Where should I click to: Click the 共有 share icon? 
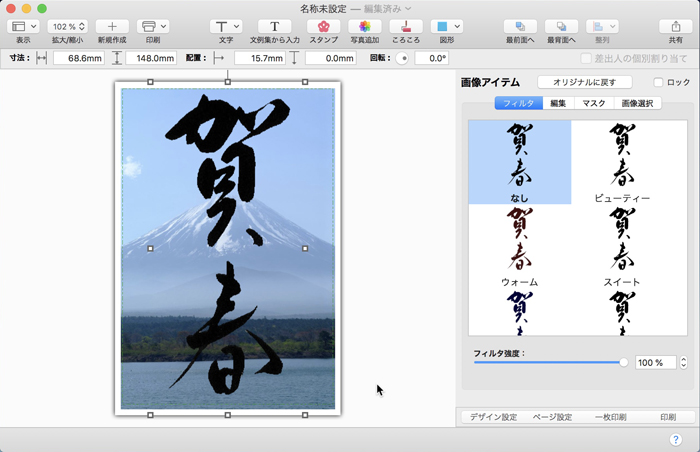click(x=676, y=26)
